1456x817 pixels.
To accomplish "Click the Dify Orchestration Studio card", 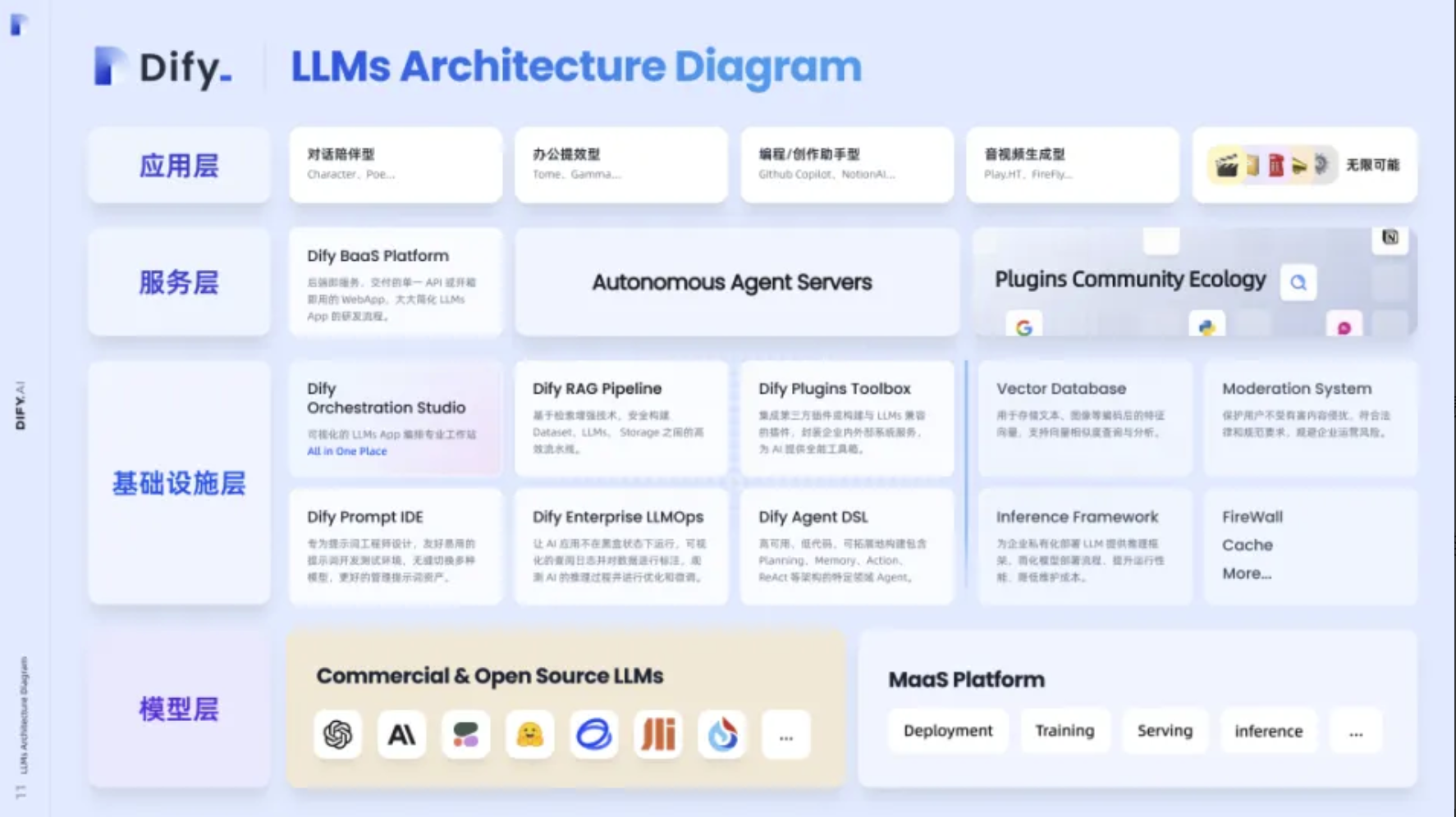I will pos(396,418).
